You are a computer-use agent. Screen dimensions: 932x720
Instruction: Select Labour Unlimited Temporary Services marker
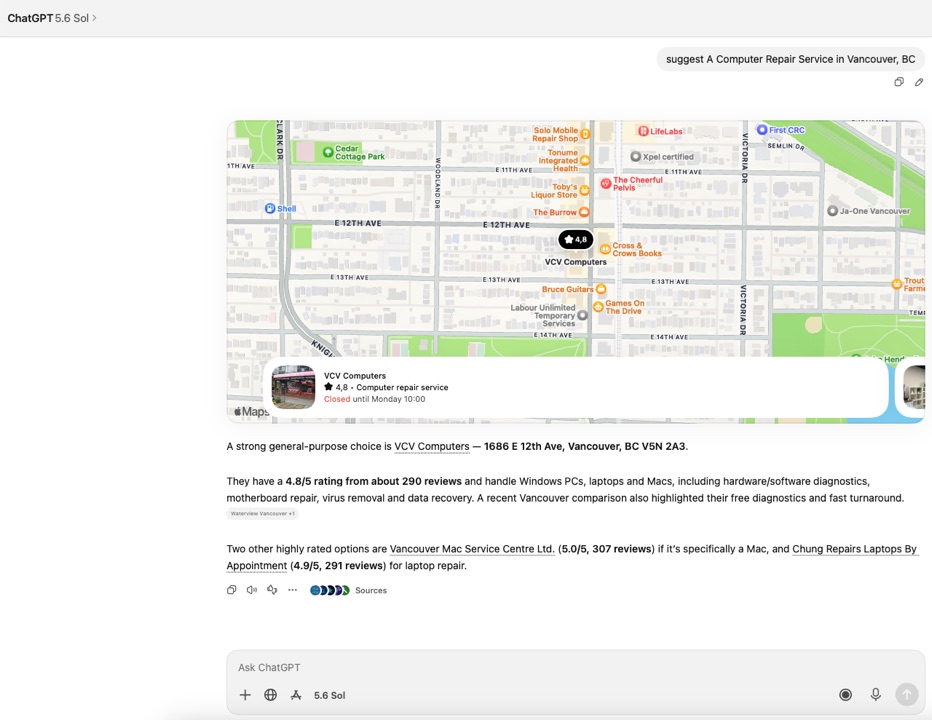pos(582,316)
